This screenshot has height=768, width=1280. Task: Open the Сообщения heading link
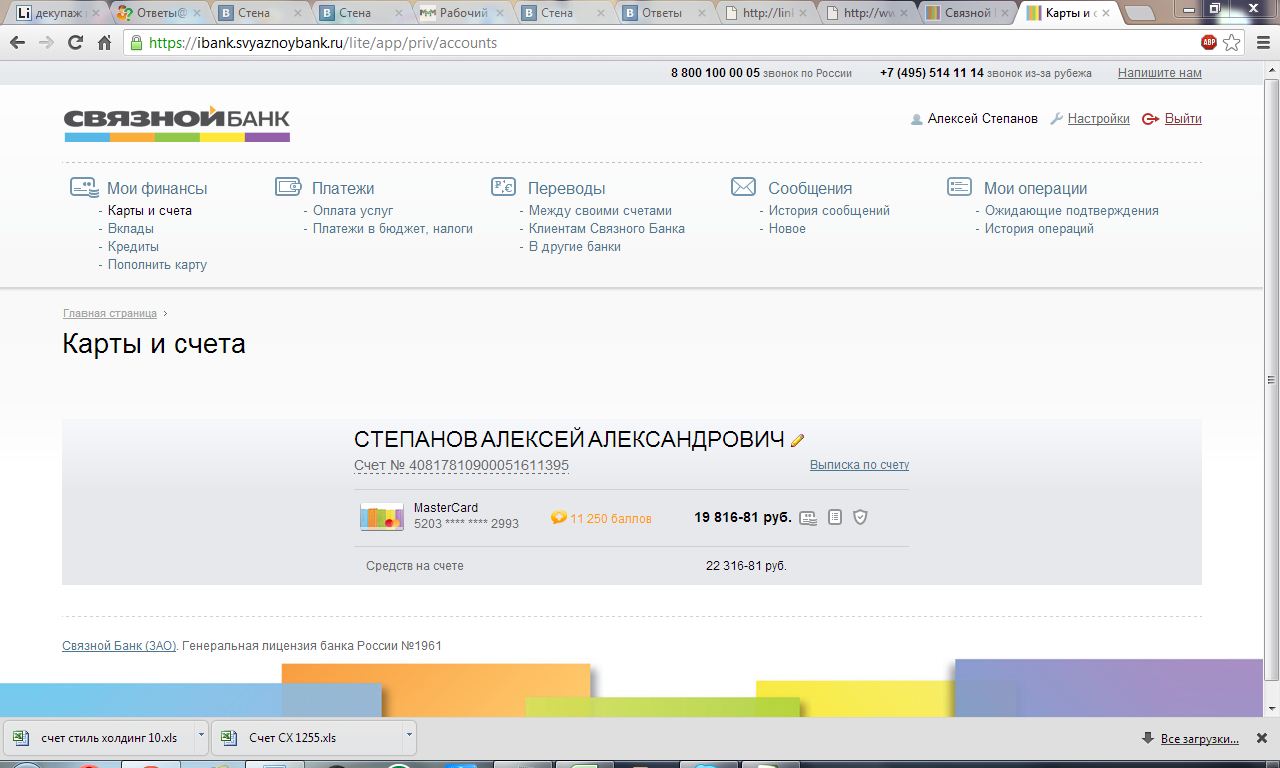point(810,188)
